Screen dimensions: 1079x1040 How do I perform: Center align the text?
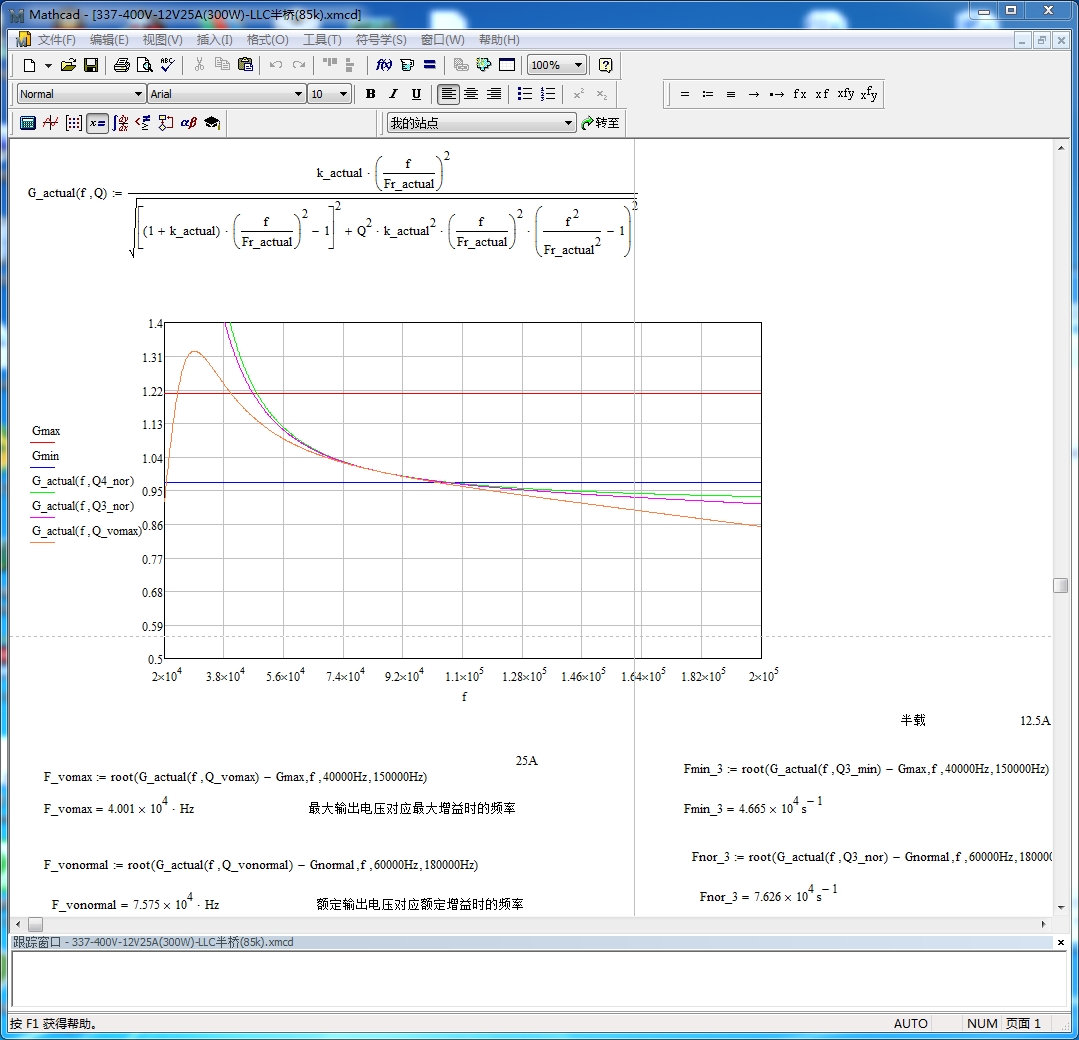click(471, 94)
